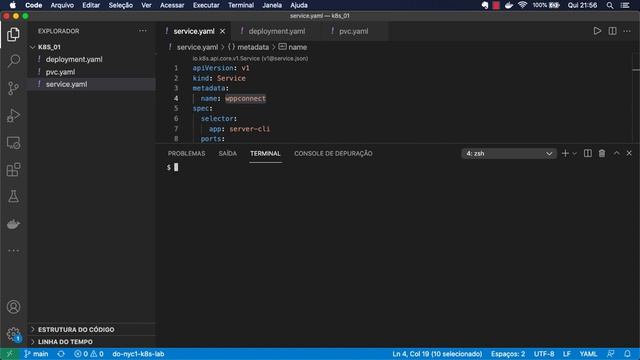640x360 pixels.
Task: Open the launch profile dropdown arrow next to plus
Action: click(x=575, y=153)
